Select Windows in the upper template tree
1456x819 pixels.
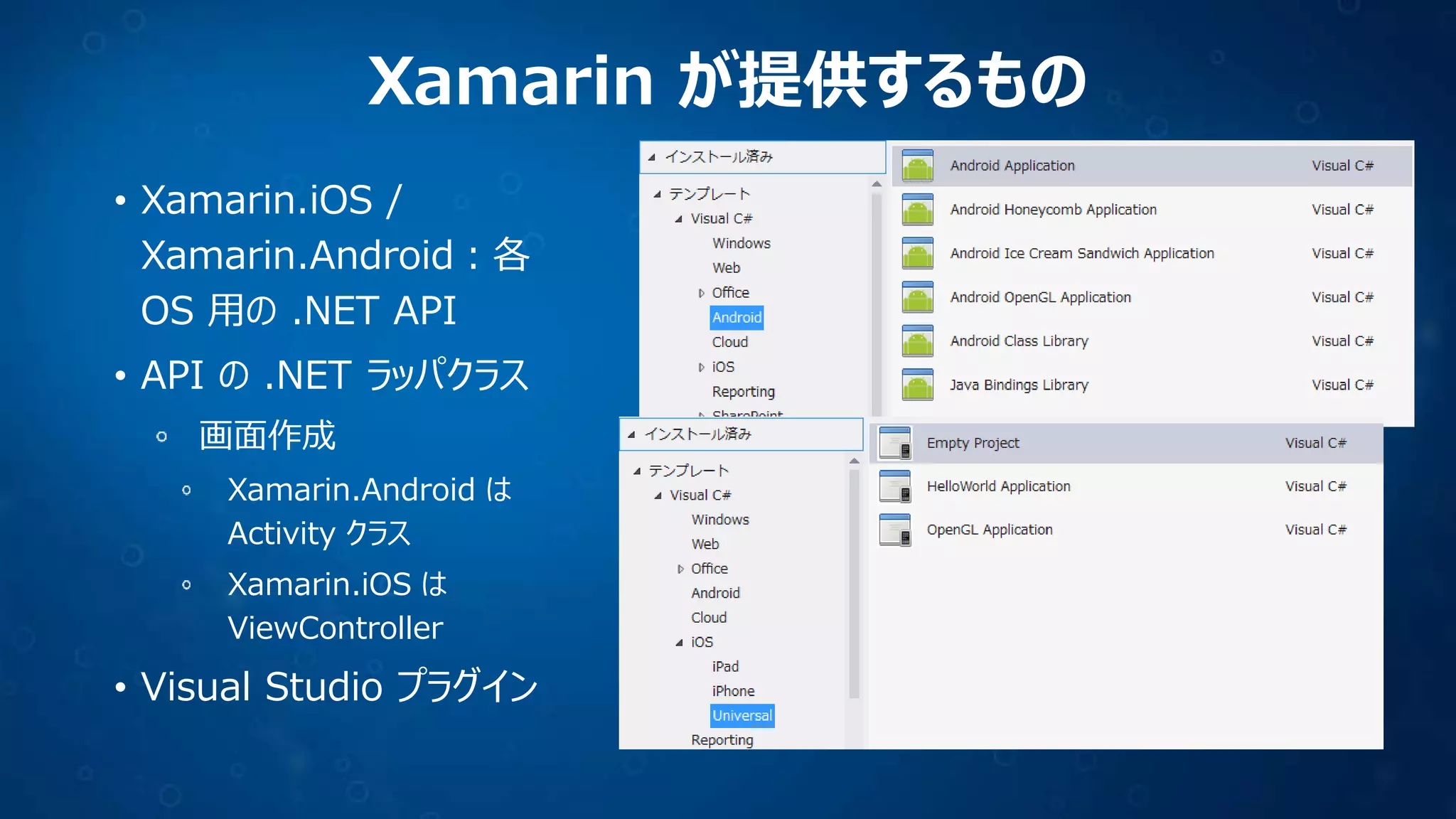coord(742,243)
